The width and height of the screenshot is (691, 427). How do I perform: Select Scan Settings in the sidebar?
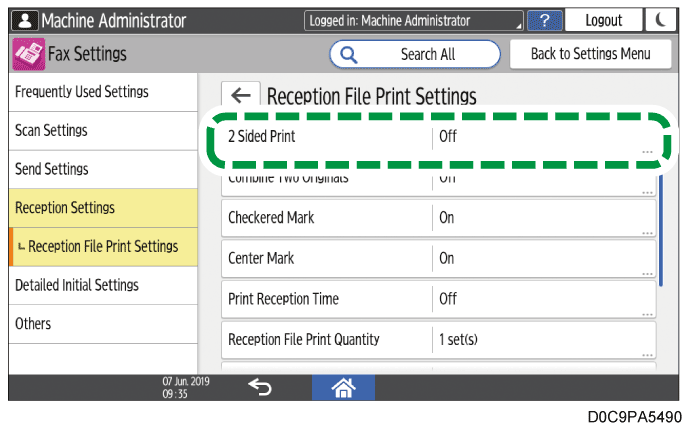[99, 131]
